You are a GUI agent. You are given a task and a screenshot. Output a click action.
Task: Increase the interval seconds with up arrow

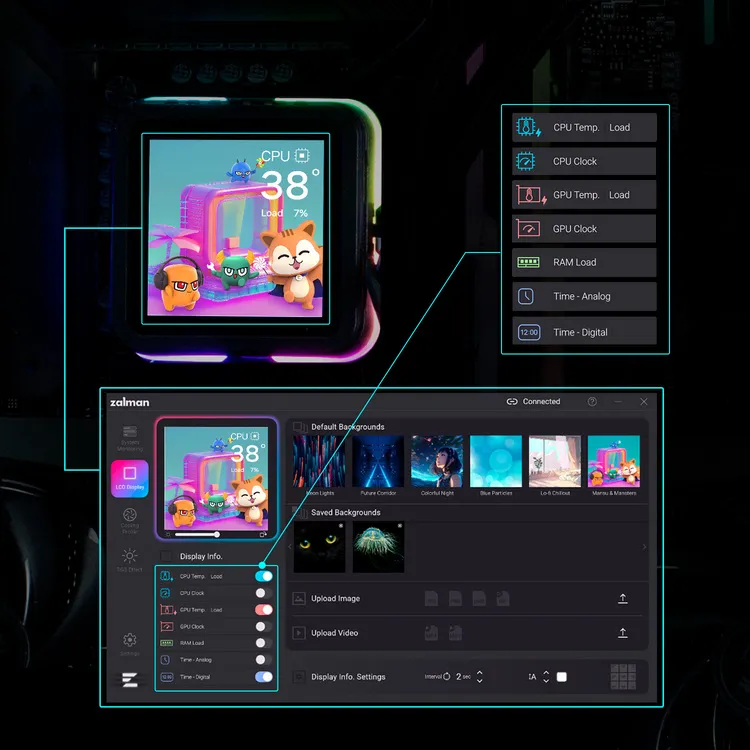point(480,672)
